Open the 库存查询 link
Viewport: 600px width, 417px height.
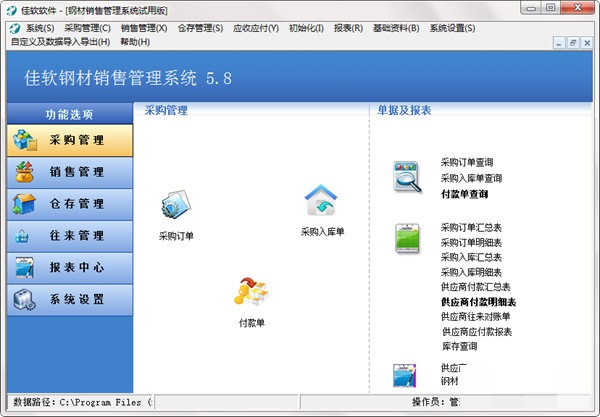pos(460,347)
